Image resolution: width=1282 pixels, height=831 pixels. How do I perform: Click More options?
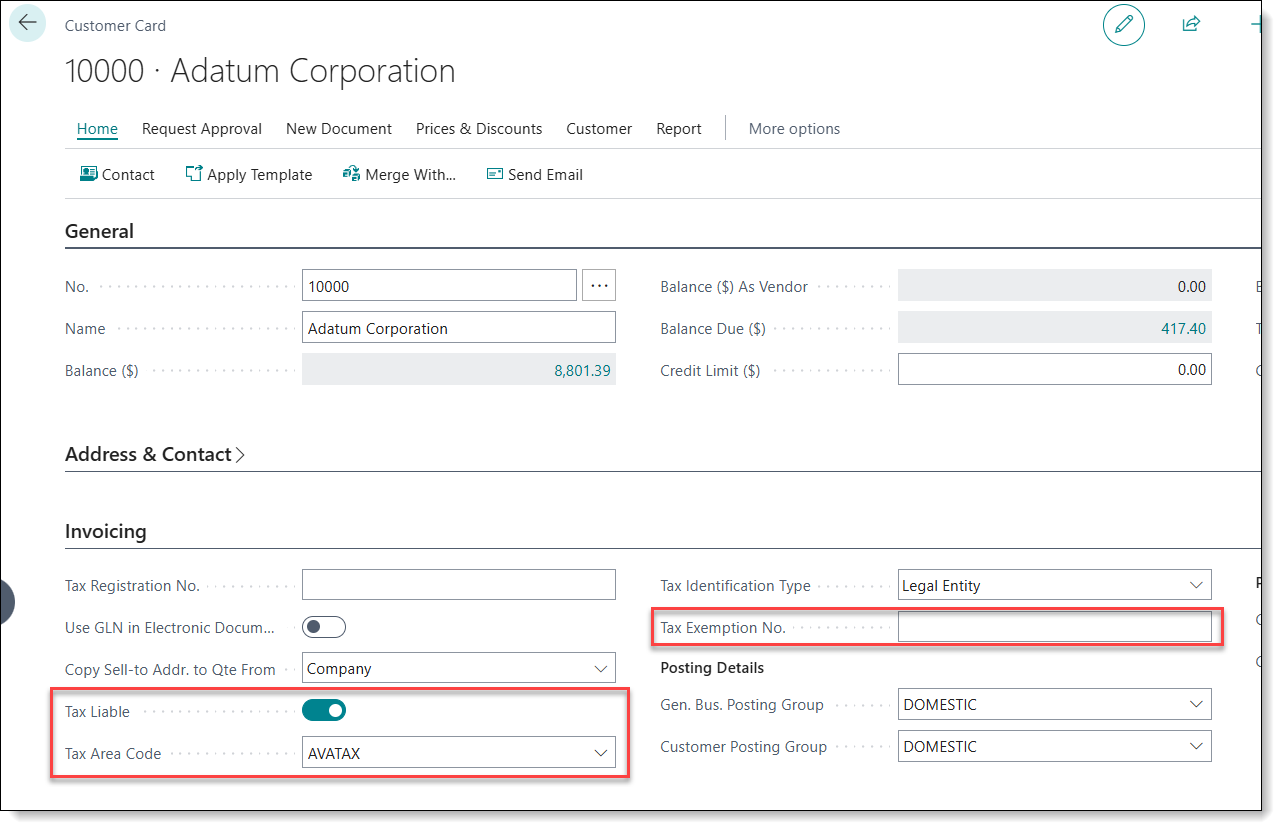click(x=794, y=129)
